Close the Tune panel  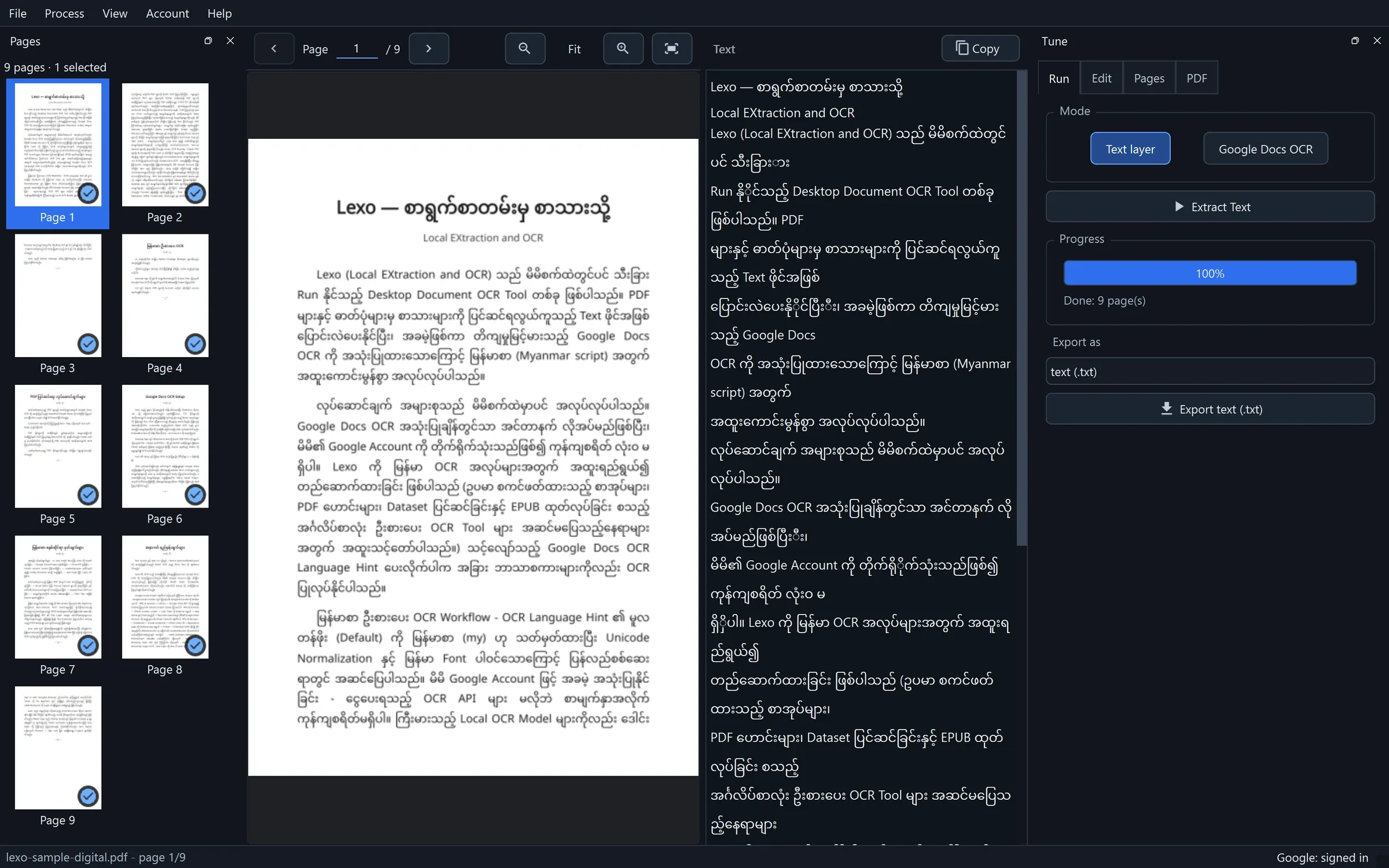[1377, 41]
